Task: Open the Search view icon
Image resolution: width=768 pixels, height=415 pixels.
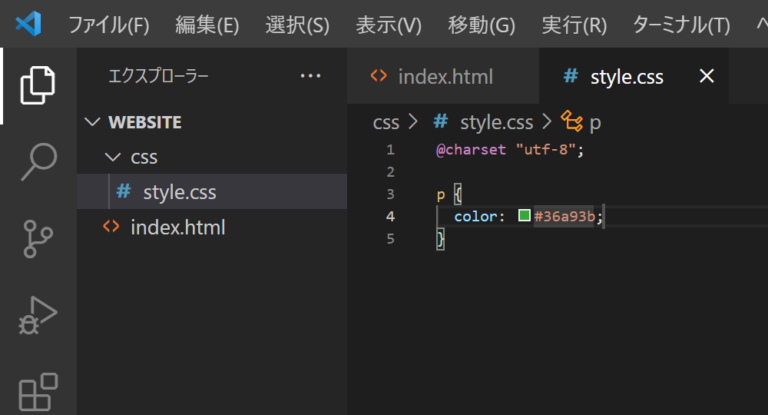Action: (x=39, y=162)
